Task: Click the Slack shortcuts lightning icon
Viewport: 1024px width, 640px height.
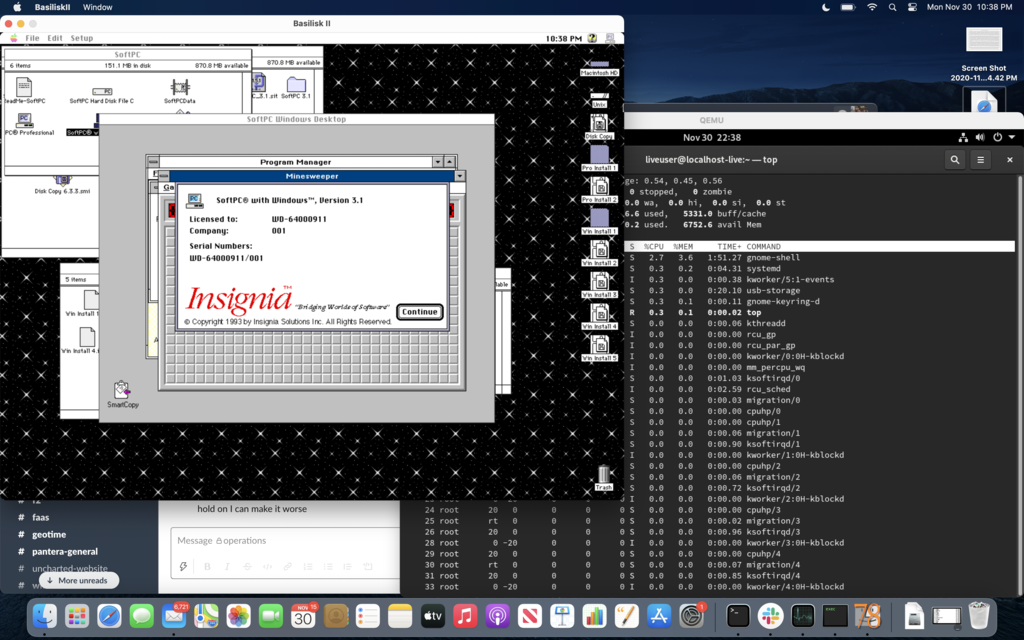Action: click(184, 566)
